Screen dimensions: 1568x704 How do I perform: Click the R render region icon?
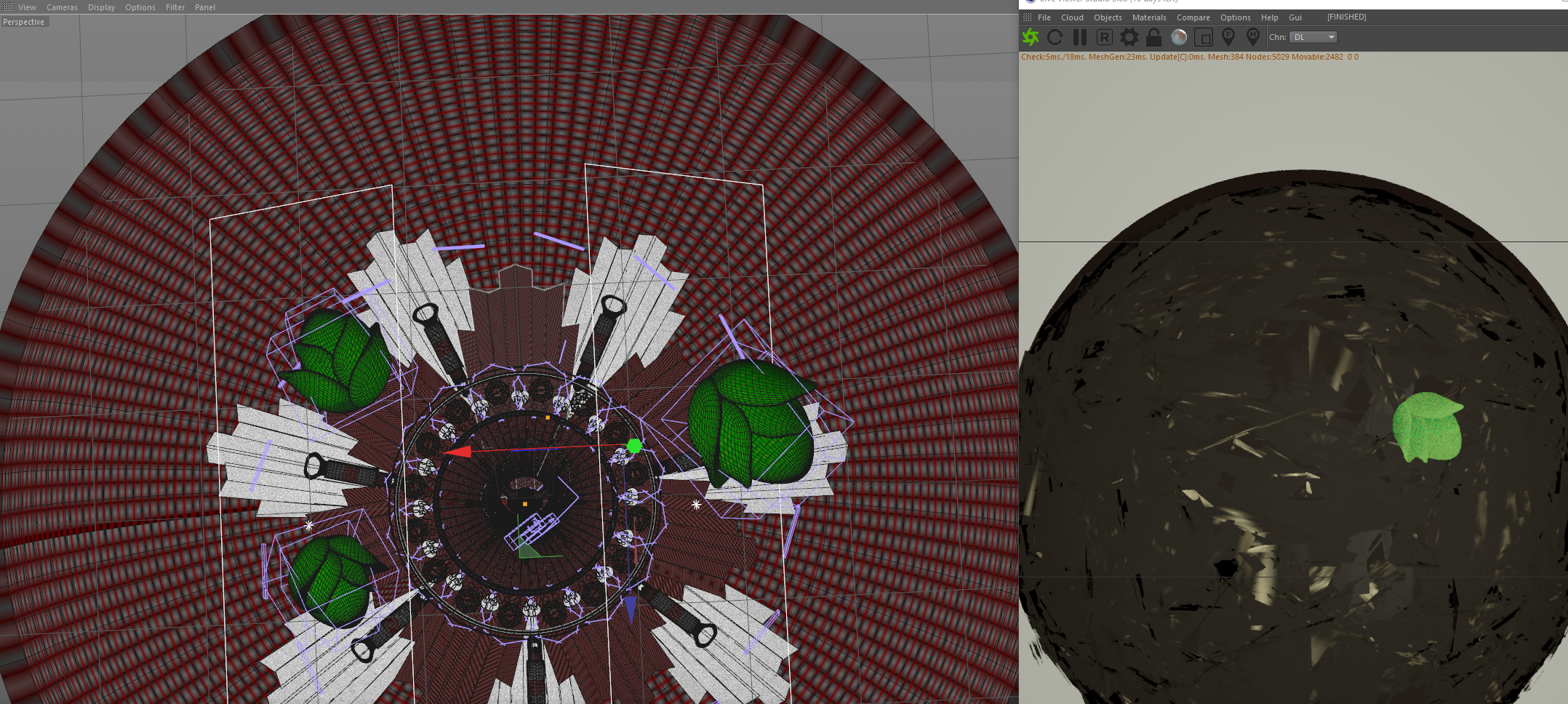(x=1105, y=37)
